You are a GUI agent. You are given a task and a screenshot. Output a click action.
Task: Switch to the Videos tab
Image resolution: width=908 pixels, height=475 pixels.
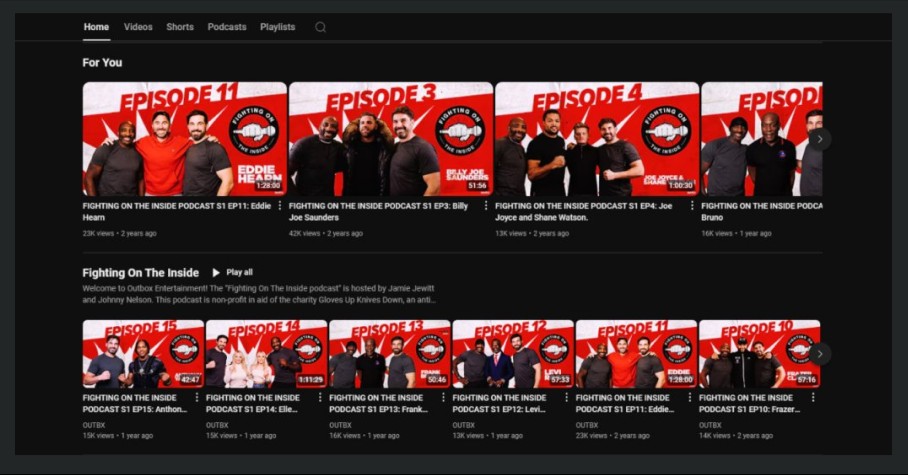click(x=138, y=27)
